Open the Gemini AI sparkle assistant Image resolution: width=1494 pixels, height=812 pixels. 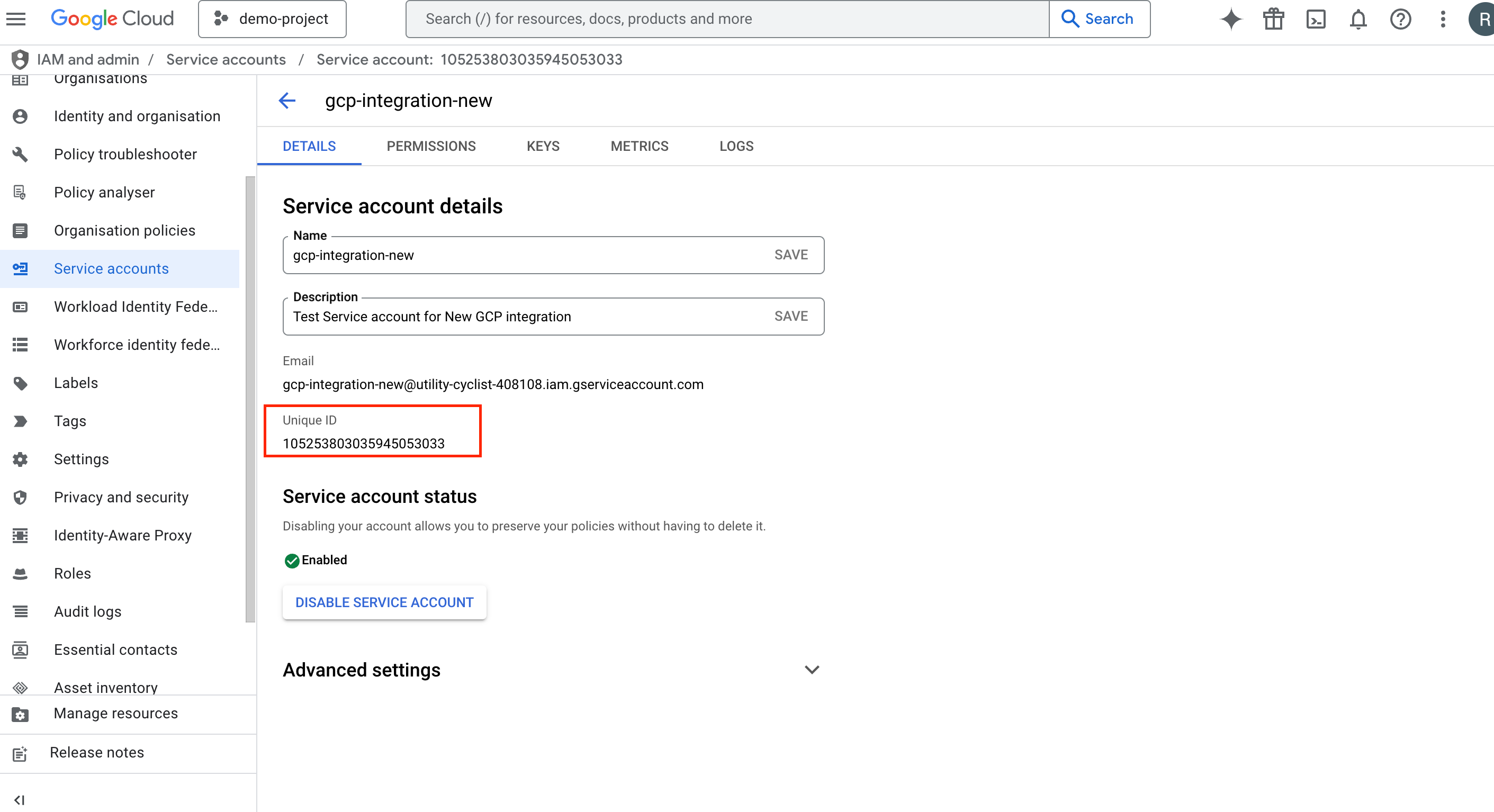[1231, 19]
